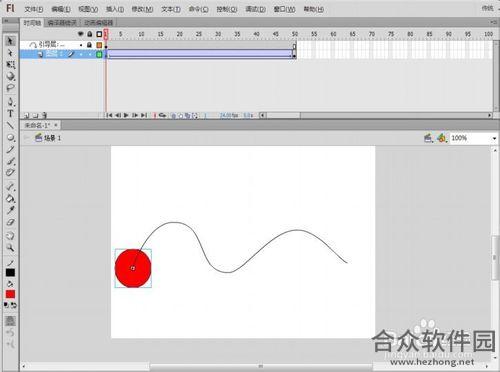Open the 控制(O) menu
Screen dimensions: 500x372
227,9
